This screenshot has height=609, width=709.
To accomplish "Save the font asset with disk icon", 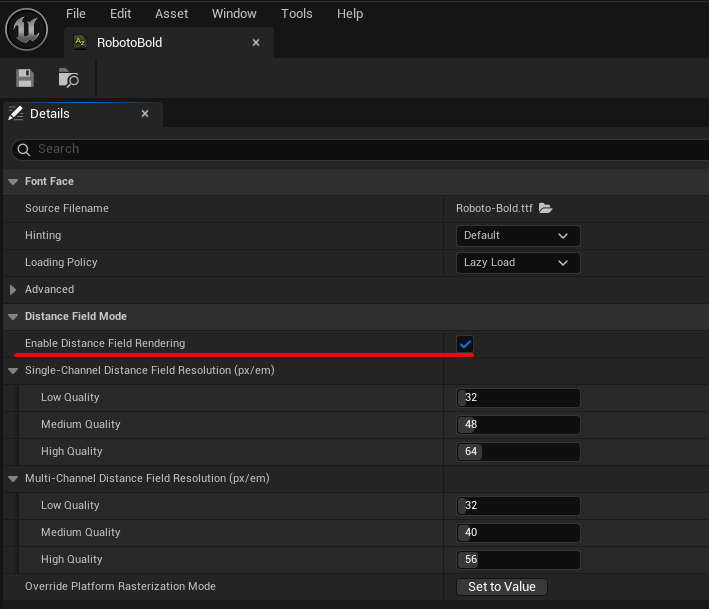I will click(x=25, y=78).
